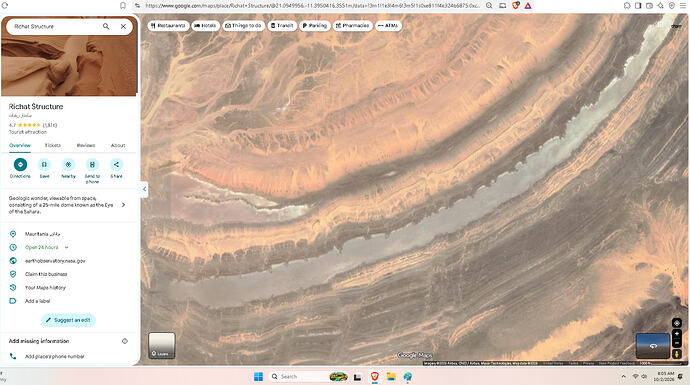690x385 pixels.
Task: Zoom out the map with the minus button
Action: [677, 343]
